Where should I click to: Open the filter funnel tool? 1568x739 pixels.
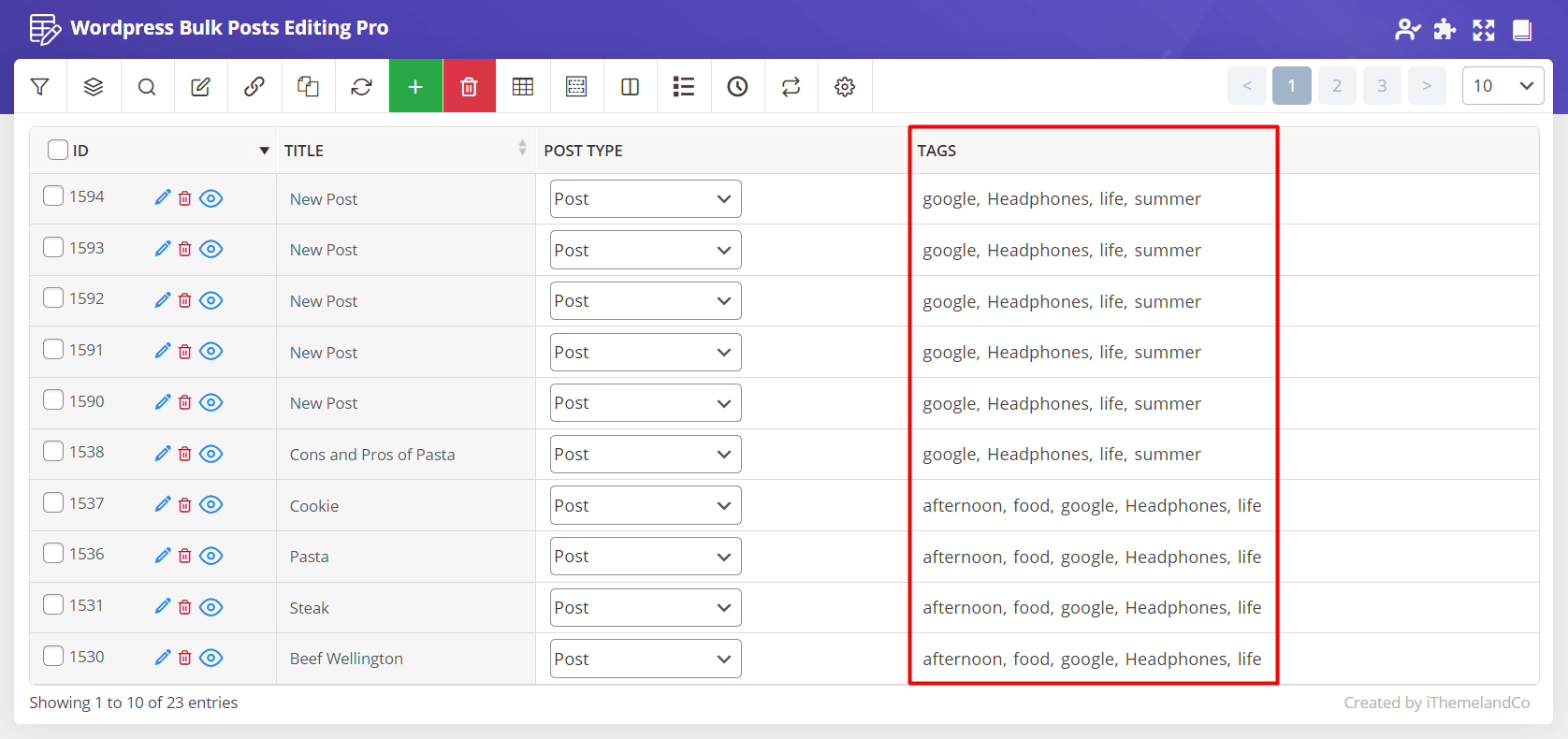[40, 86]
